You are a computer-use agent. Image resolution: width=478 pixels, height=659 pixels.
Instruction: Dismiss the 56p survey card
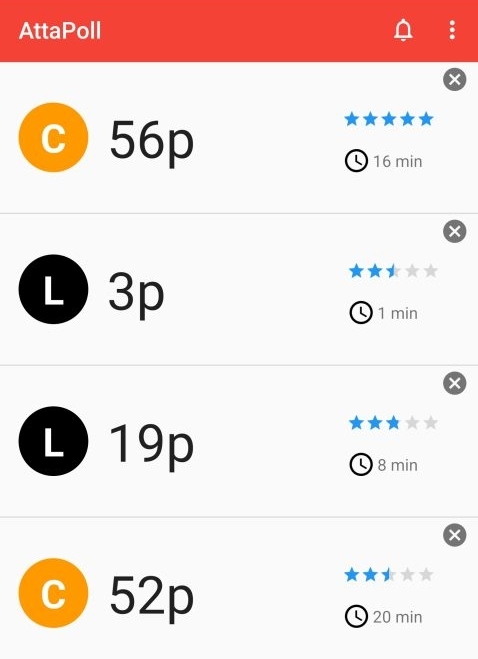(454, 79)
